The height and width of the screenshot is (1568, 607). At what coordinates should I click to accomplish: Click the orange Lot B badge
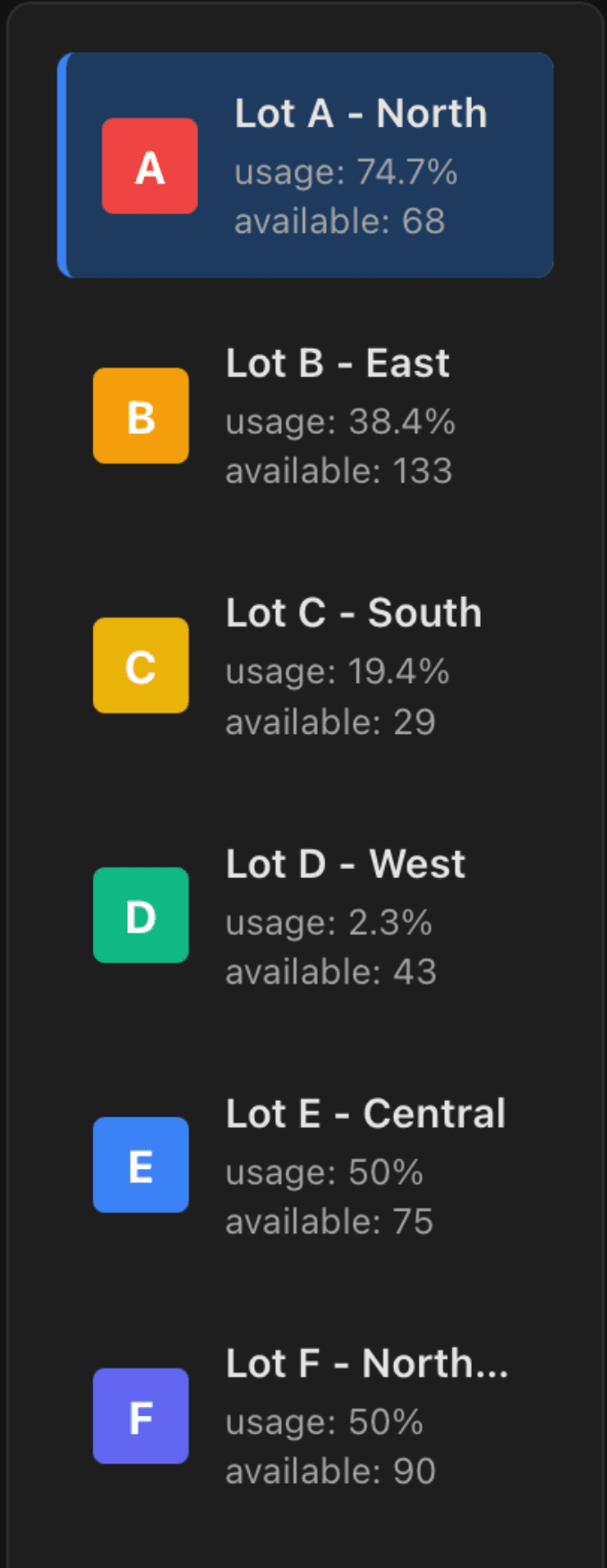tap(141, 414)
